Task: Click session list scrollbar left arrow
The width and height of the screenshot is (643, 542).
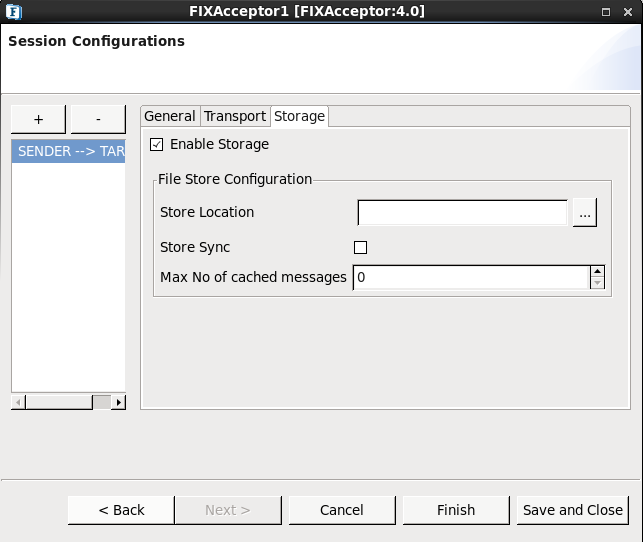Action: (x=17, y=402)
